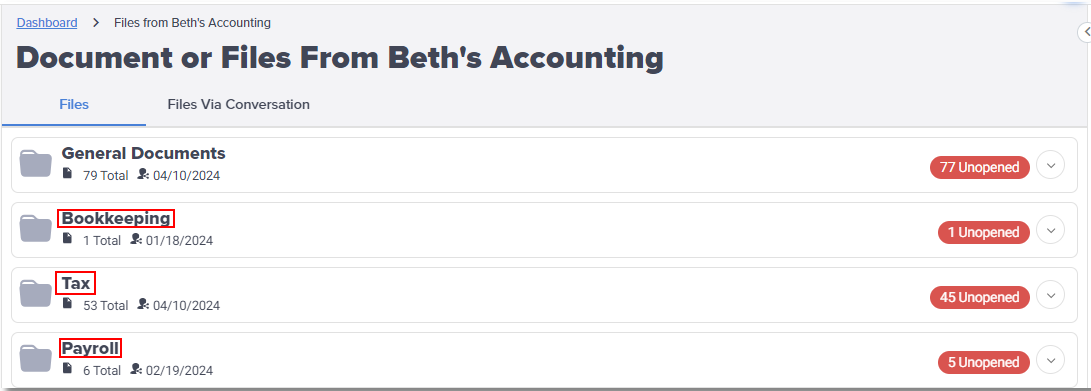This screenshot has width=1091, height=391.
Task: Open the Payroll folder icon
Action: (35, 358)
